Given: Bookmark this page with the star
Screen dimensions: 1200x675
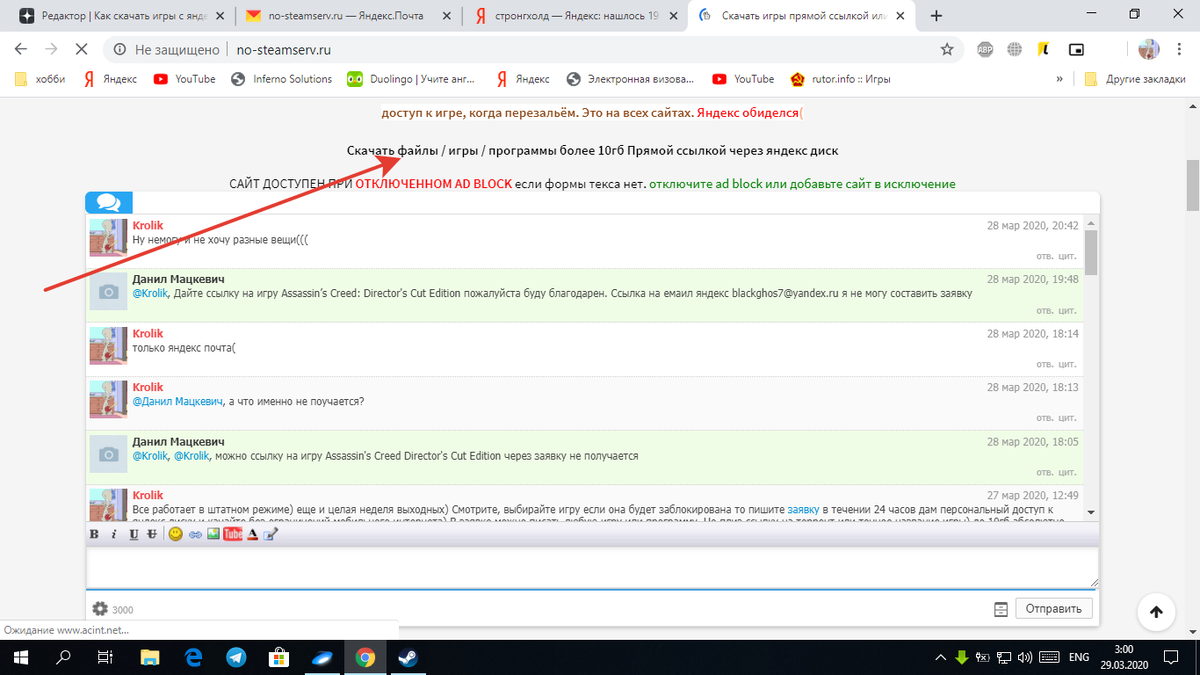Looking at the screenshot, I should tap(946, 49).
